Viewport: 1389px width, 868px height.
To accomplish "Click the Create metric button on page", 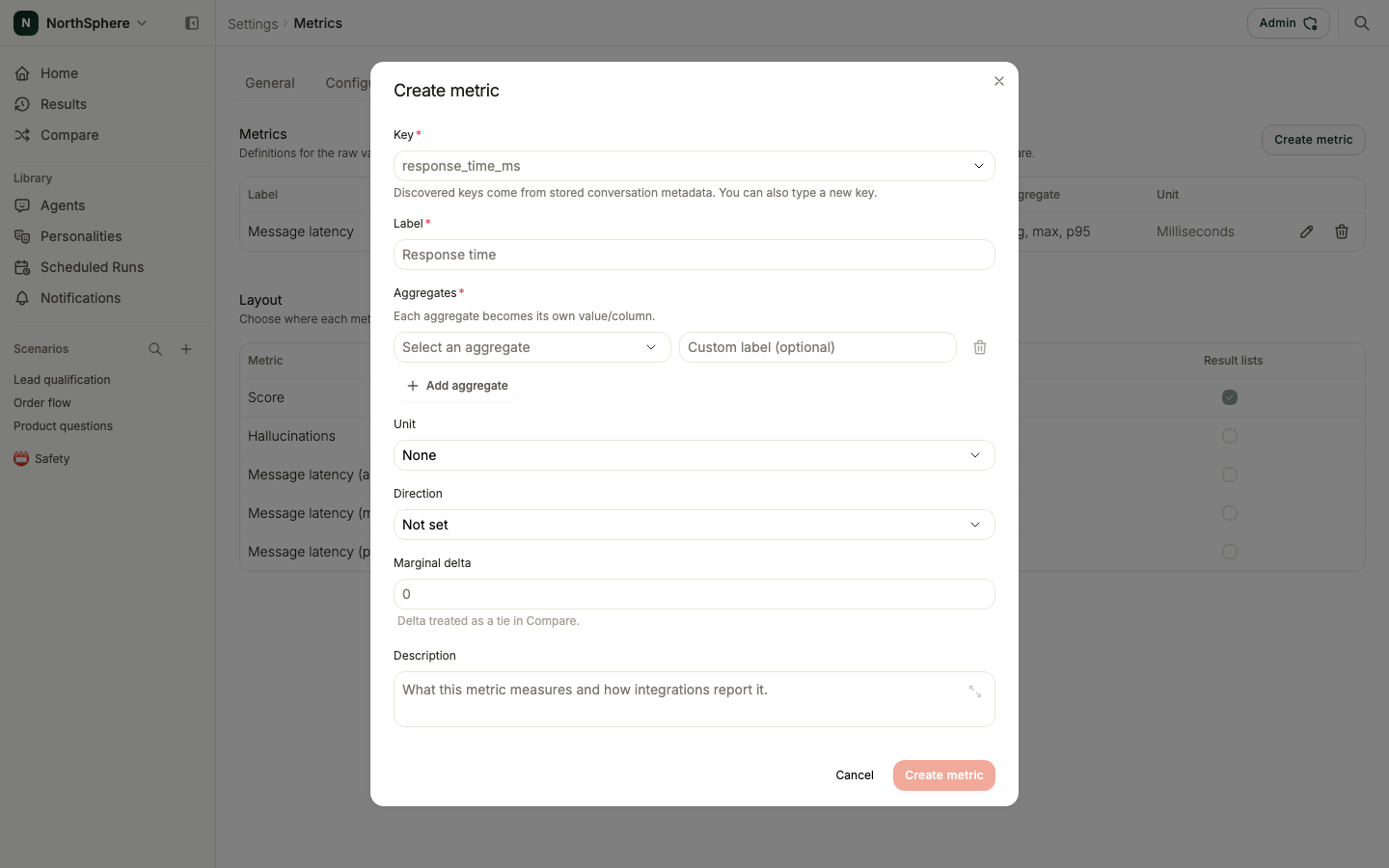I will pyautogui.click(x=1314, y=140).
